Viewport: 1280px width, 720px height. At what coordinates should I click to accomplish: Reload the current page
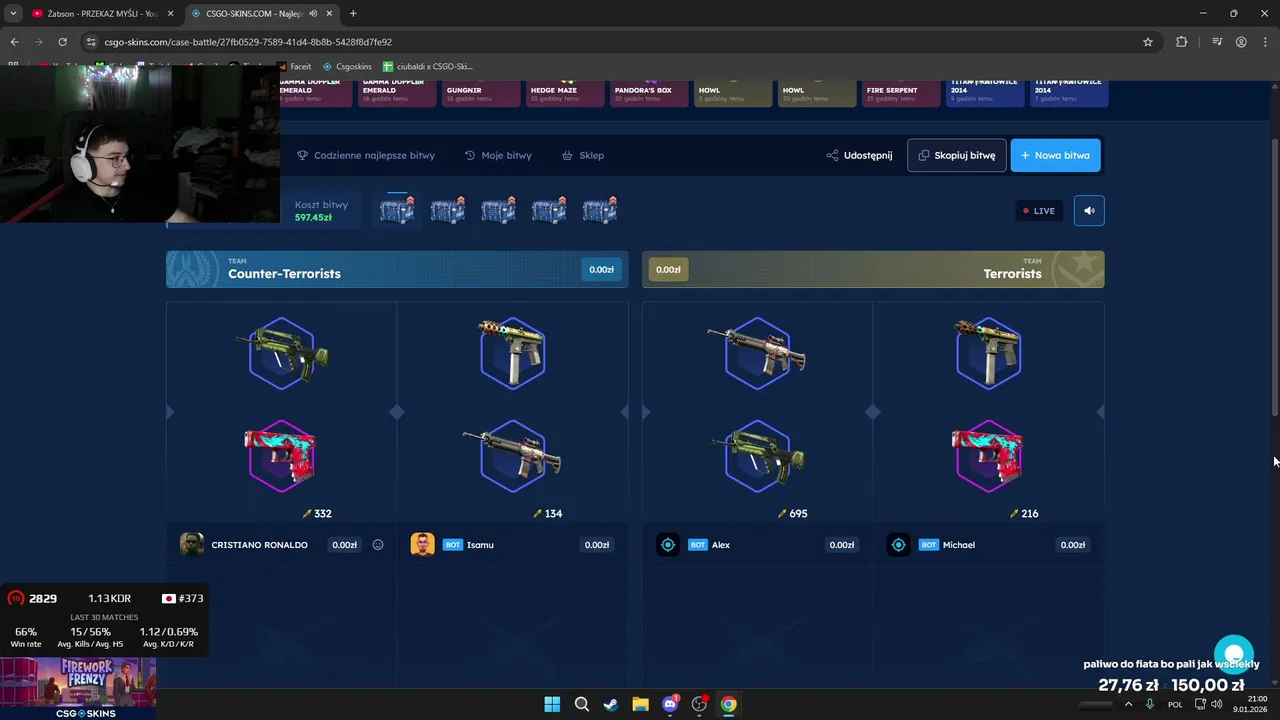(62, 42)
